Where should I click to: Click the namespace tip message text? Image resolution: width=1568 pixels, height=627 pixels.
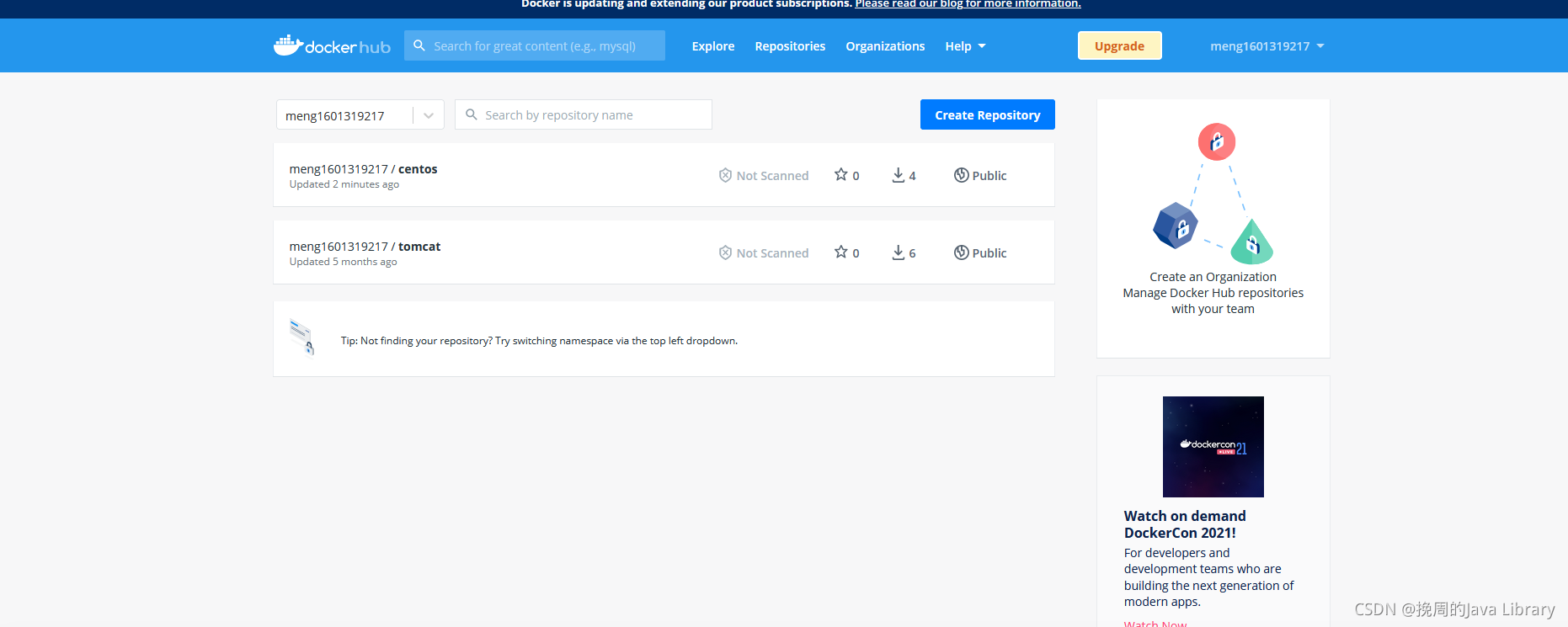(539, 341)
